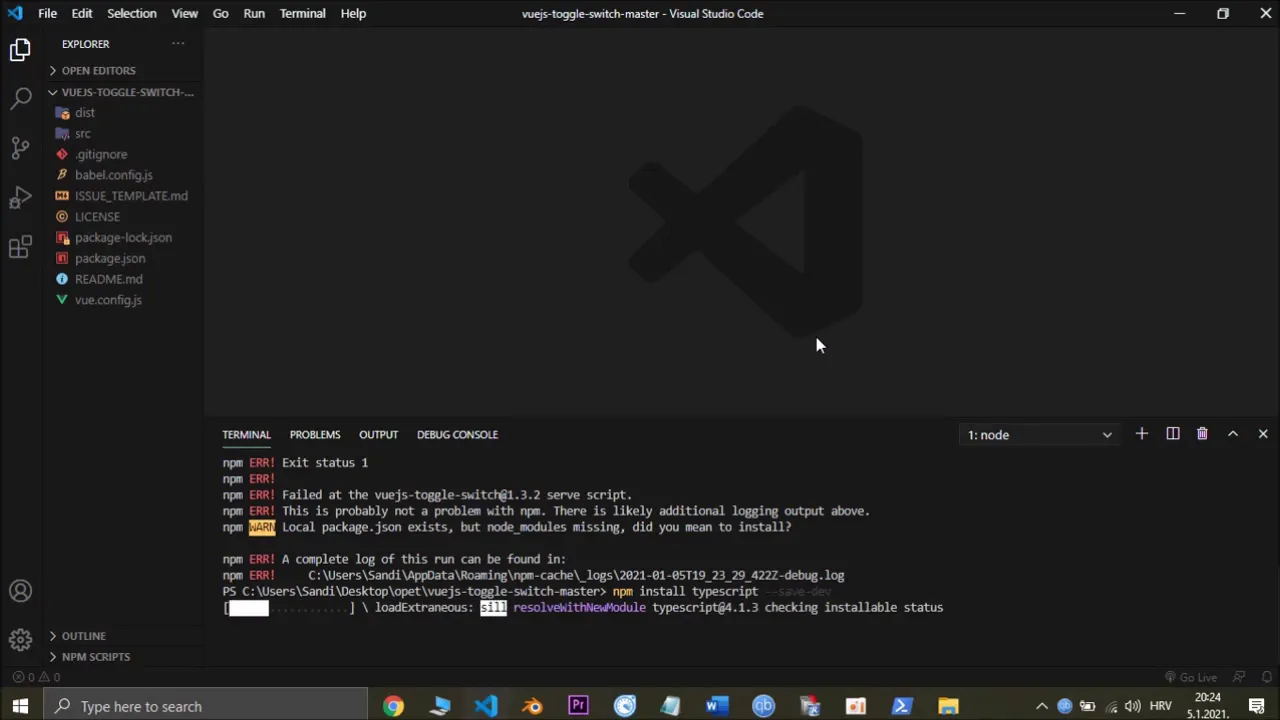
Task: Open the Accounts menu icon
Action: click(x=20, y=591)
